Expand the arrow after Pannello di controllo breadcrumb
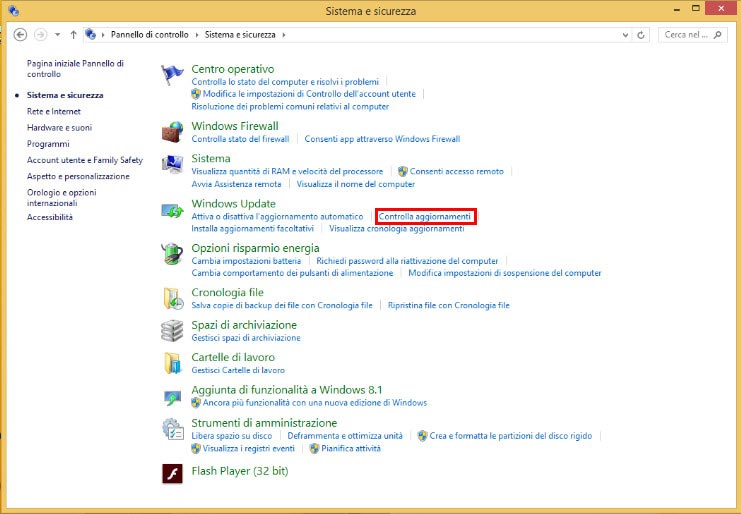 pyautogui.click(x=197, y=35)
